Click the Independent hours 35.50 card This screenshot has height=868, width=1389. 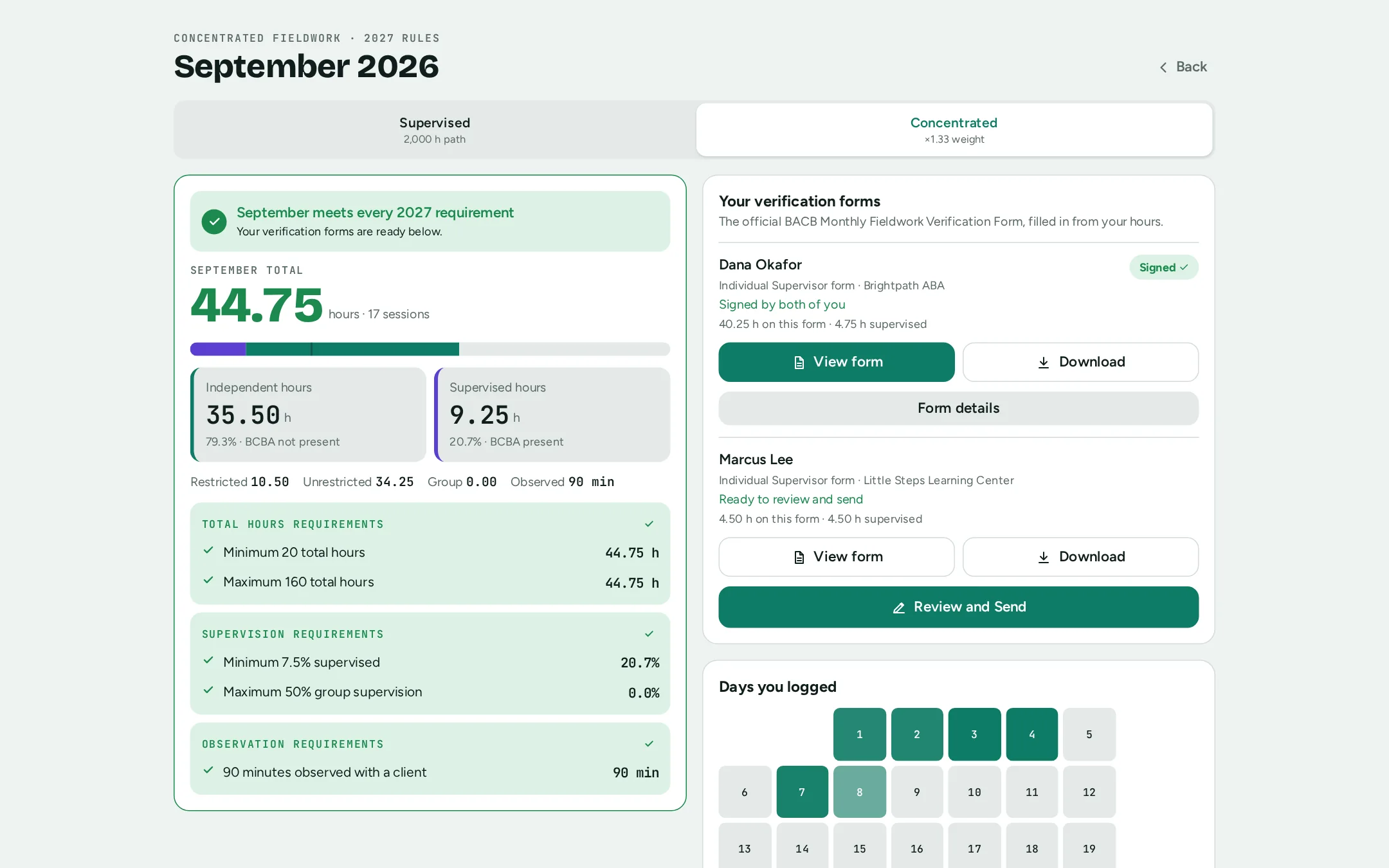pos(308,415)
